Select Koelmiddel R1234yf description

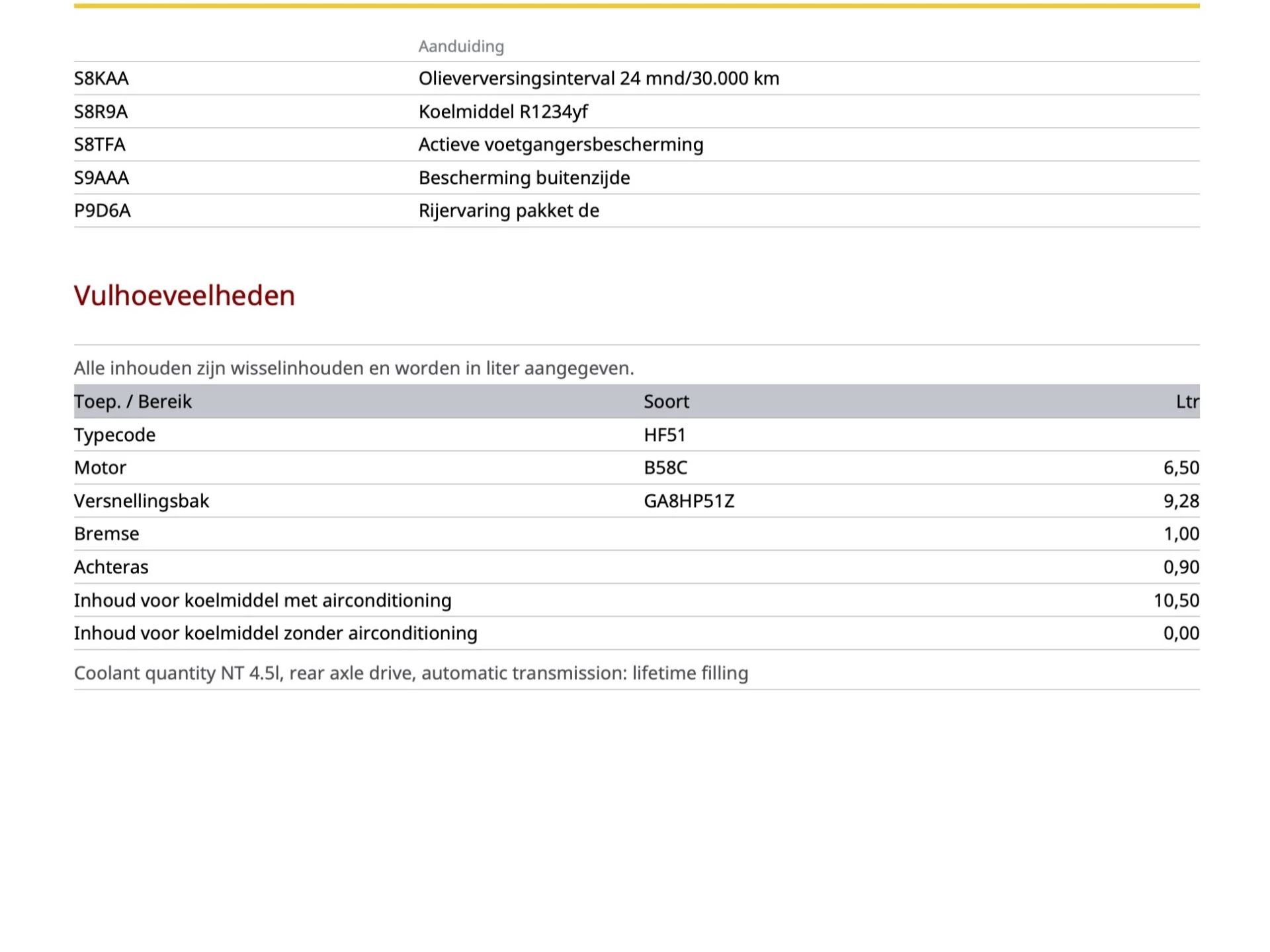point(503,112)
